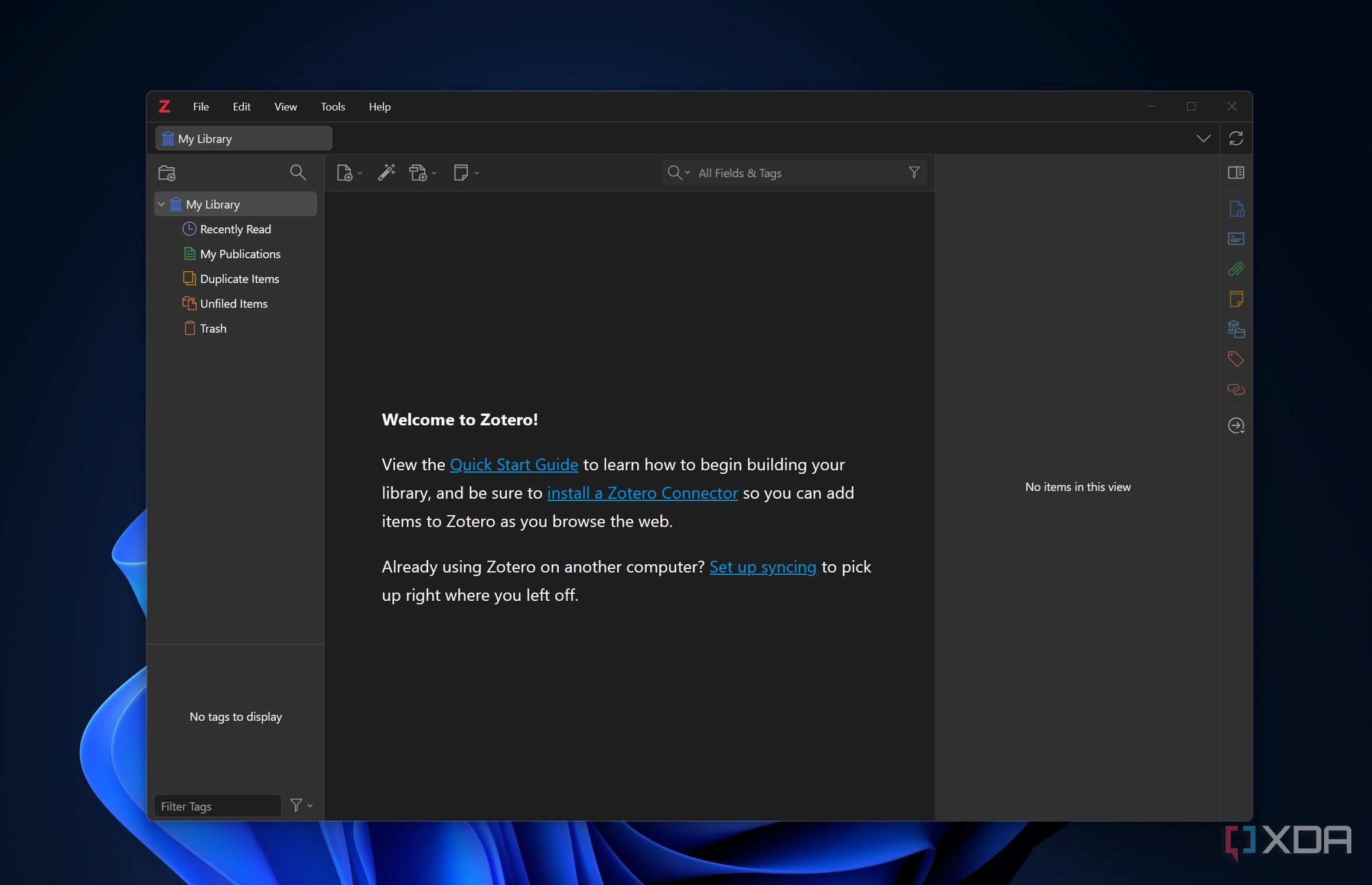The width and height of the screenshot is (1372, 885).
Task: Close the Zotero window
Action: tap(1231, 106)
